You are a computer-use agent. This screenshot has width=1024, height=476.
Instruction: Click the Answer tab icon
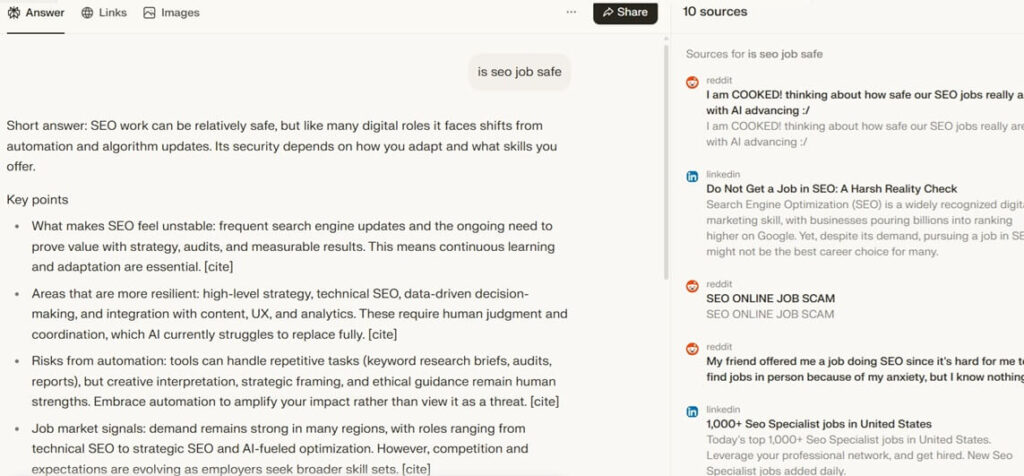pyautogui.click(x=15, y=13)
